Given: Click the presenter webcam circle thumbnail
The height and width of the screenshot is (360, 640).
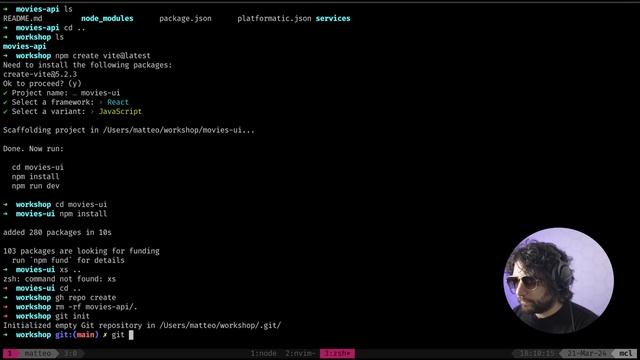Looking at the screenshot, I should 558,280.
